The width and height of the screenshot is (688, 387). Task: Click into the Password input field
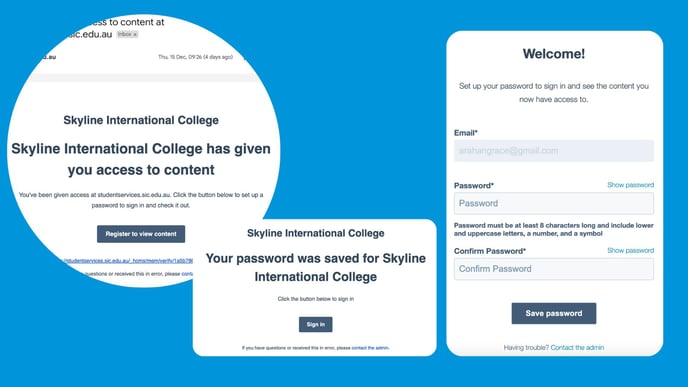pos(554,204)
